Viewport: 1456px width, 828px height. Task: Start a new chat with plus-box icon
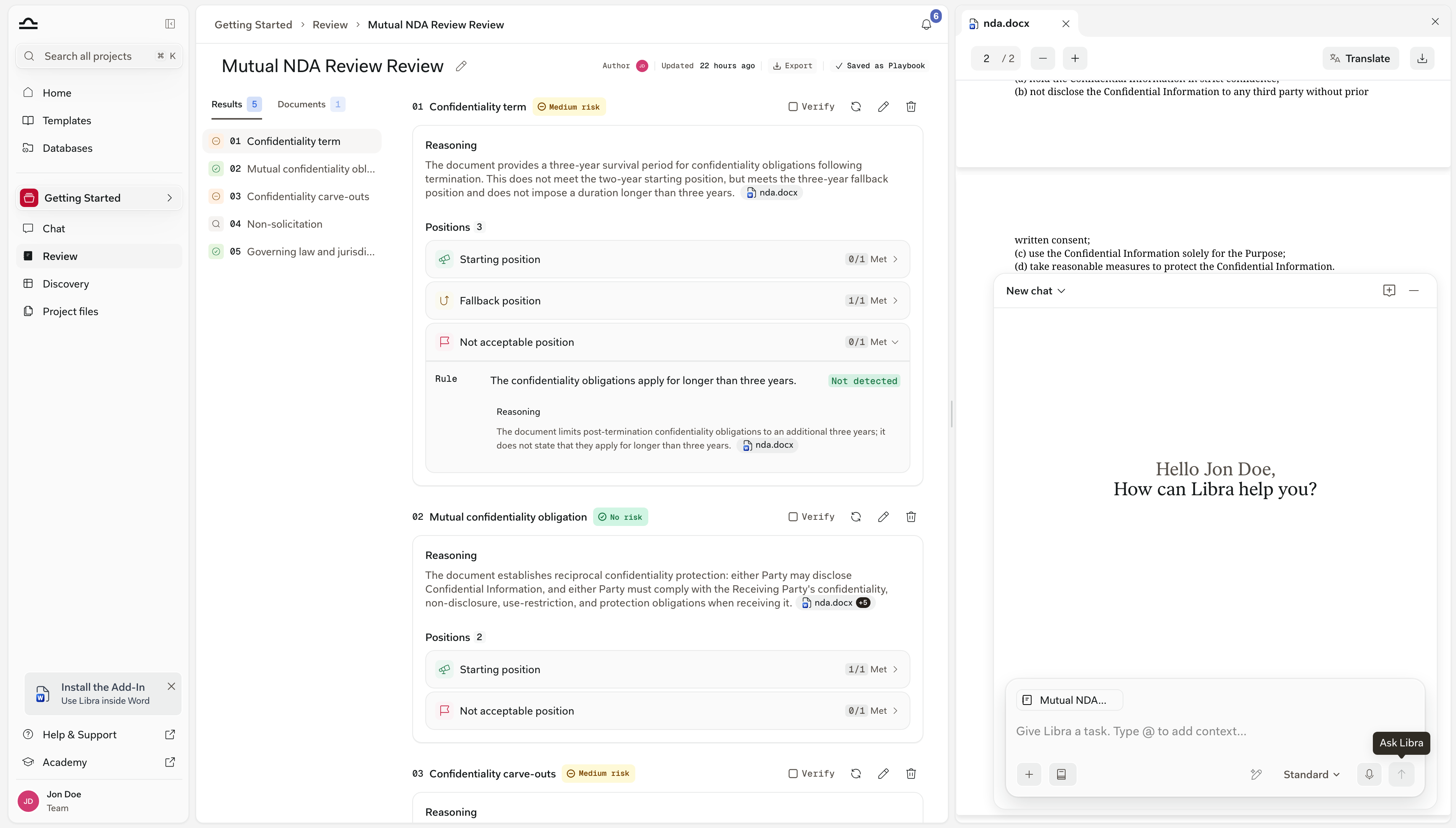pyautogui.click(x=1389, y=291)
